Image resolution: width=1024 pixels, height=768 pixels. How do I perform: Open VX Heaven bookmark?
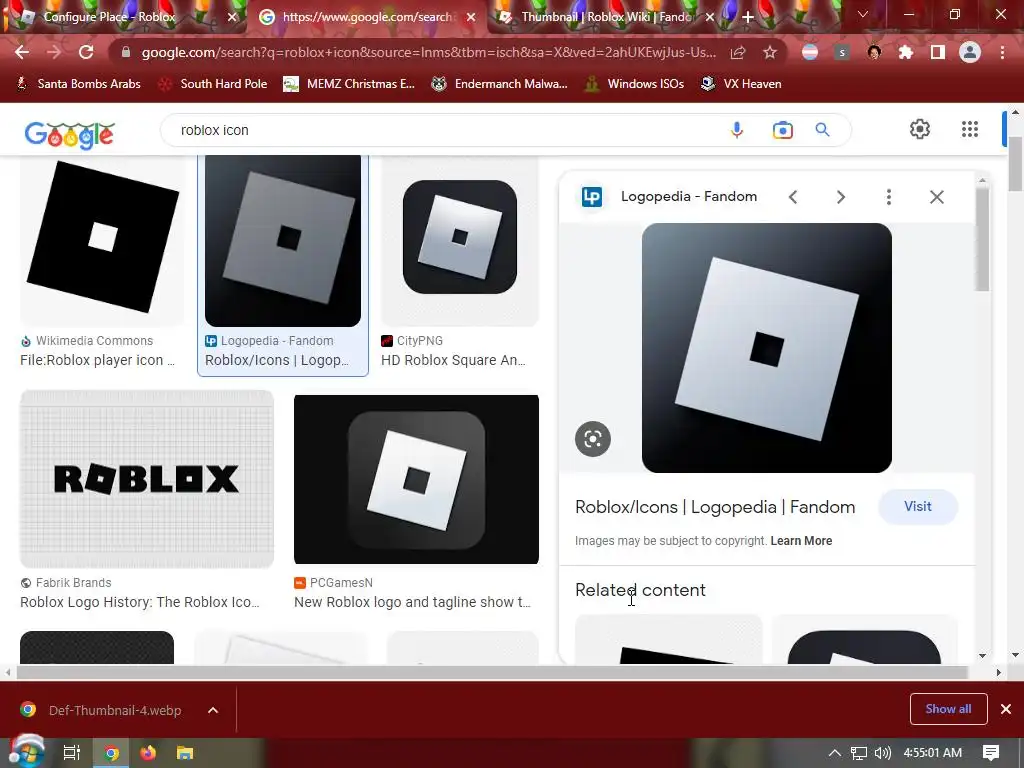click(741, 84)
